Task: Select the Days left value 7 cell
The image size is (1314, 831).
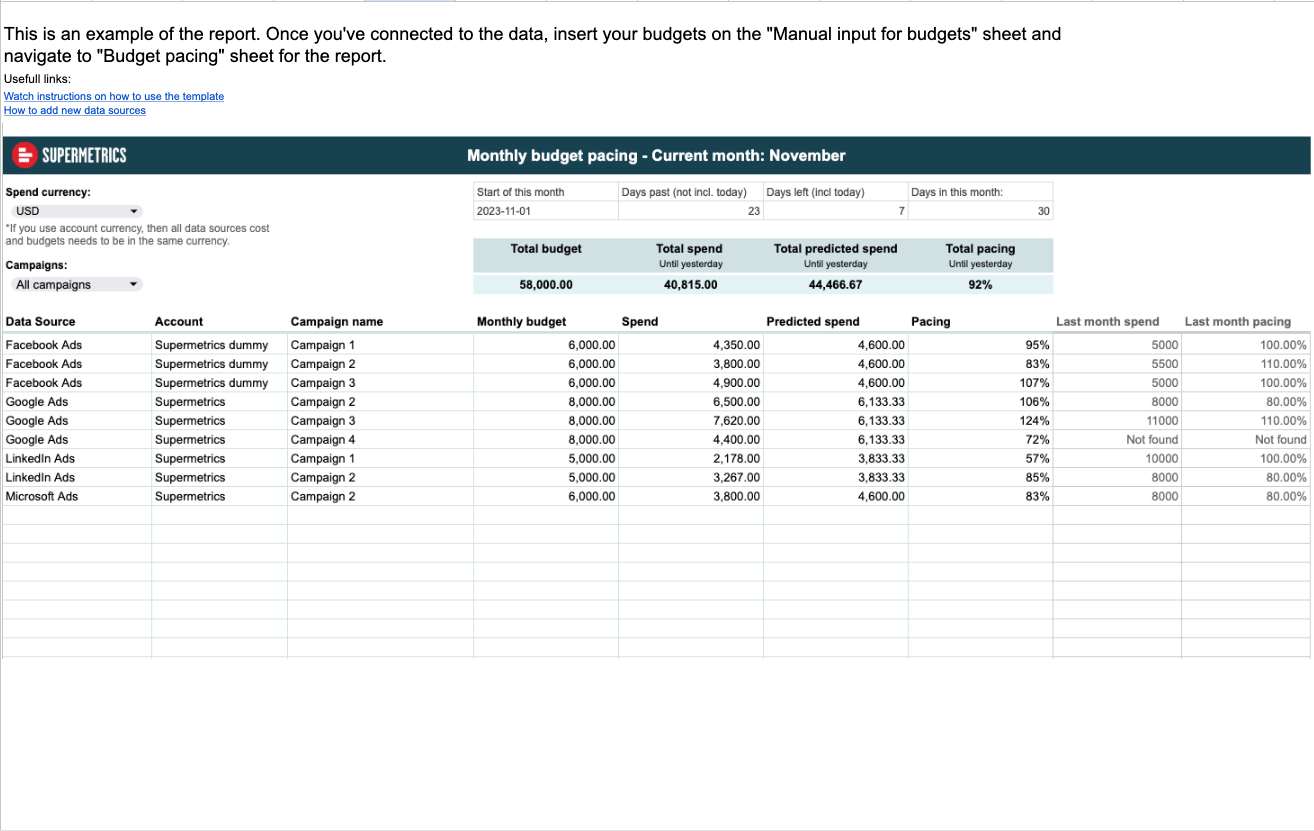Action: 835,211
